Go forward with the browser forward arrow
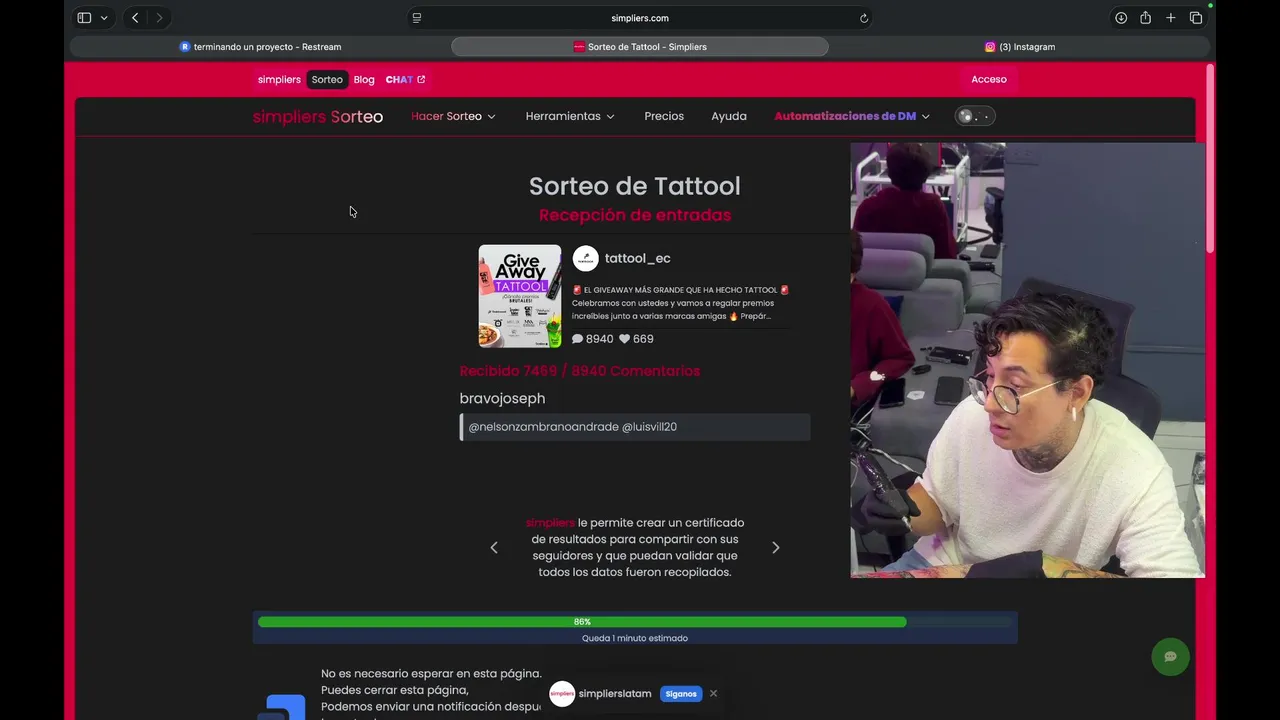The image size is (1280, 720). click(x=159, y=18)
